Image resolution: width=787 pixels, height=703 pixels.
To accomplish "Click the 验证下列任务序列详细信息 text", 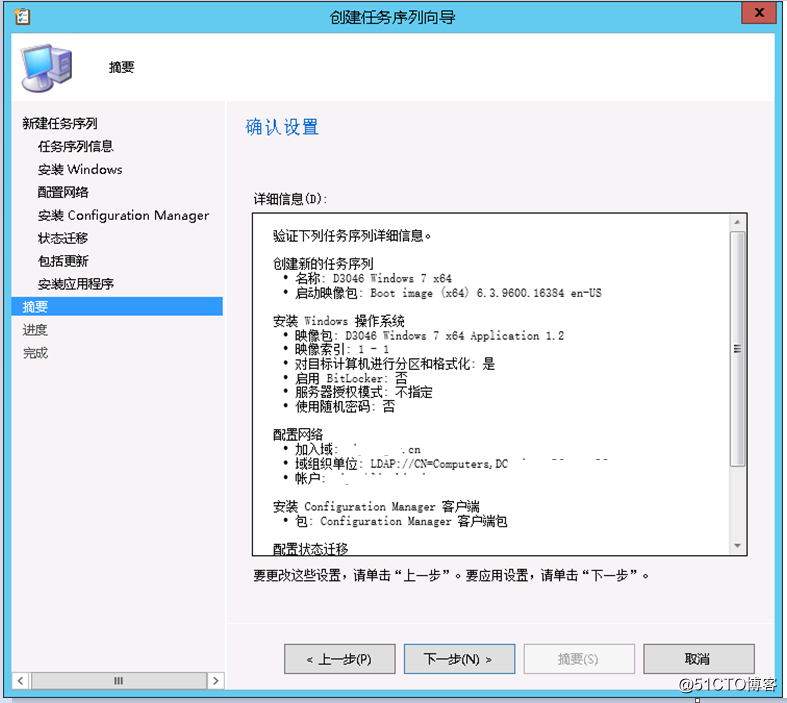I will point(352,236).
